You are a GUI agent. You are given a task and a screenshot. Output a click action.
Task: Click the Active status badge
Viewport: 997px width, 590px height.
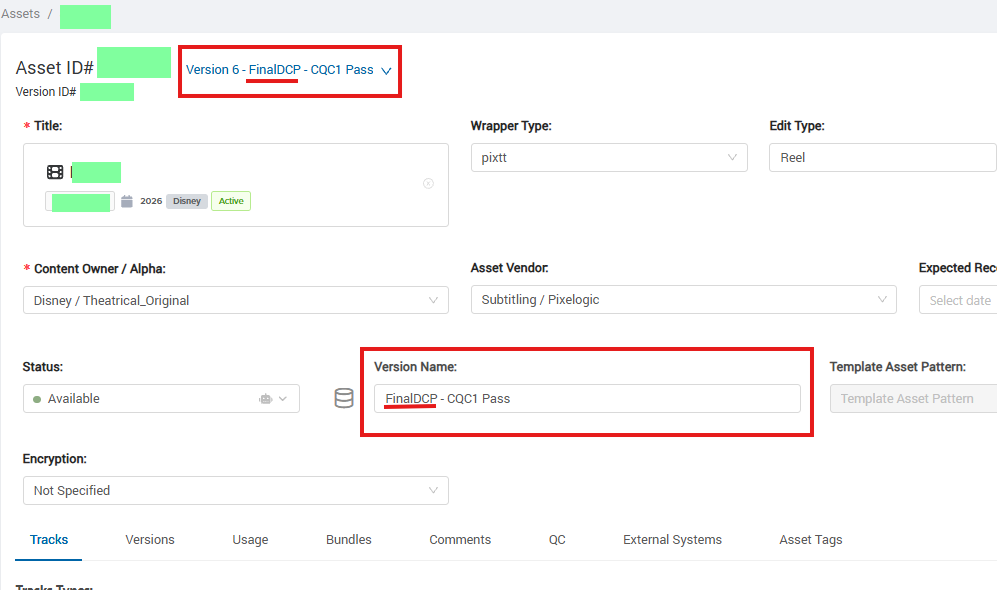(x=231, y=201)
